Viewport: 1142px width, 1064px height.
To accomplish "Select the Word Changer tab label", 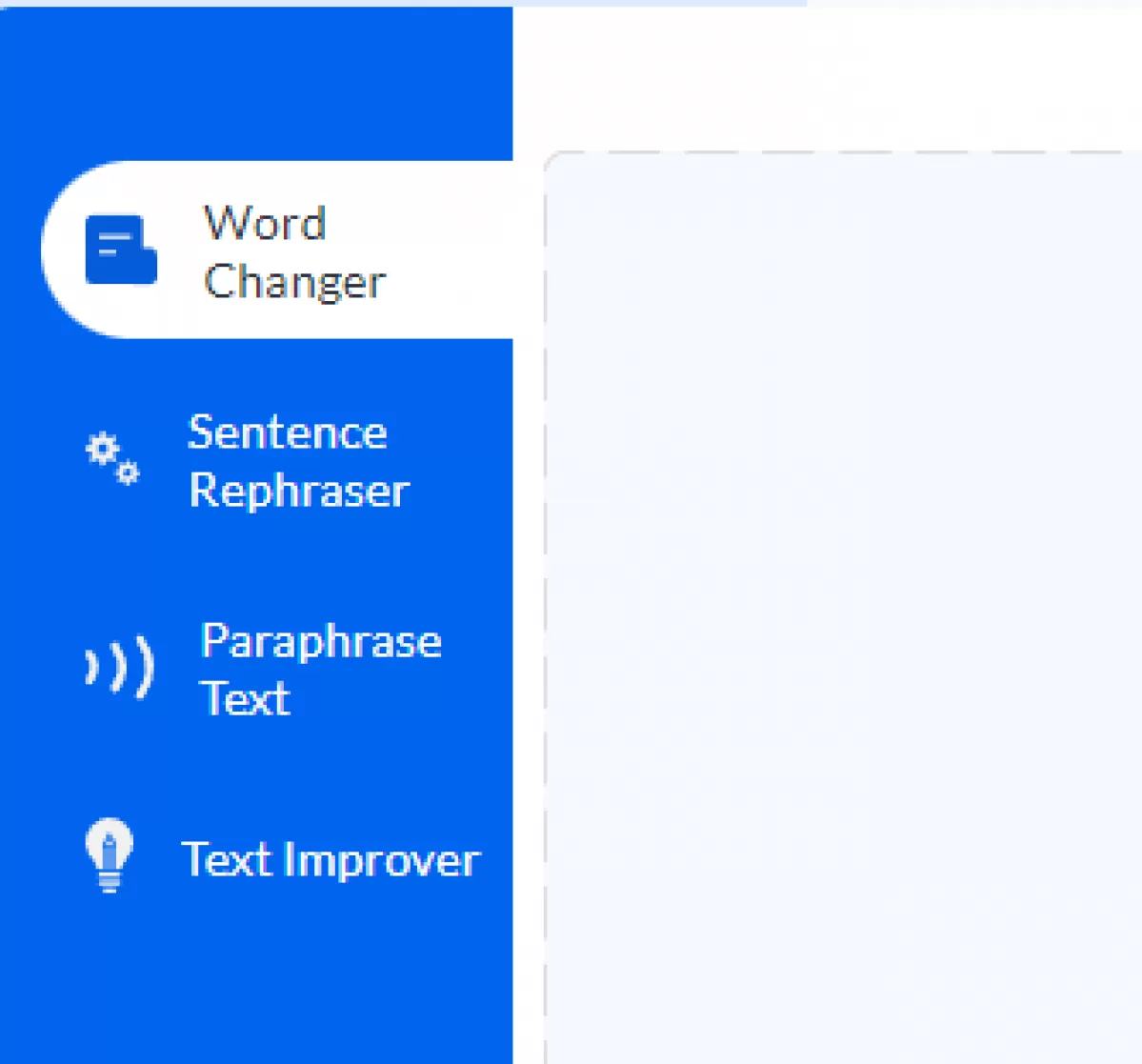I will (x=293, y=251).
